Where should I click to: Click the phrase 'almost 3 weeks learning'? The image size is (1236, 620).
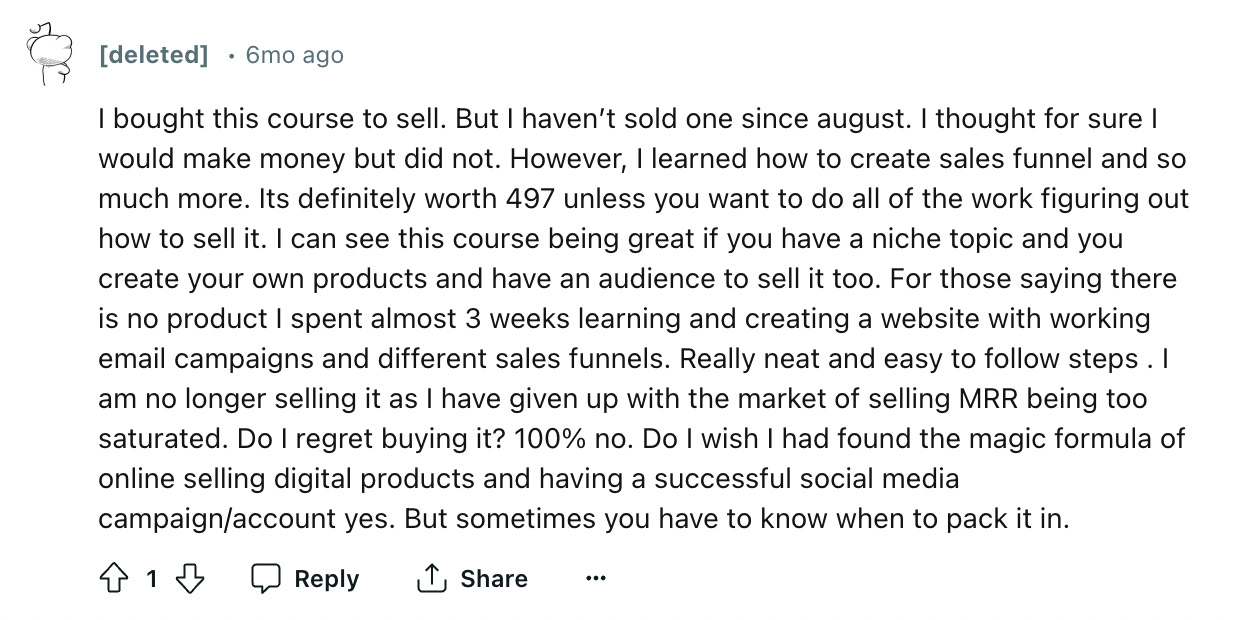(x=524, y=319)
